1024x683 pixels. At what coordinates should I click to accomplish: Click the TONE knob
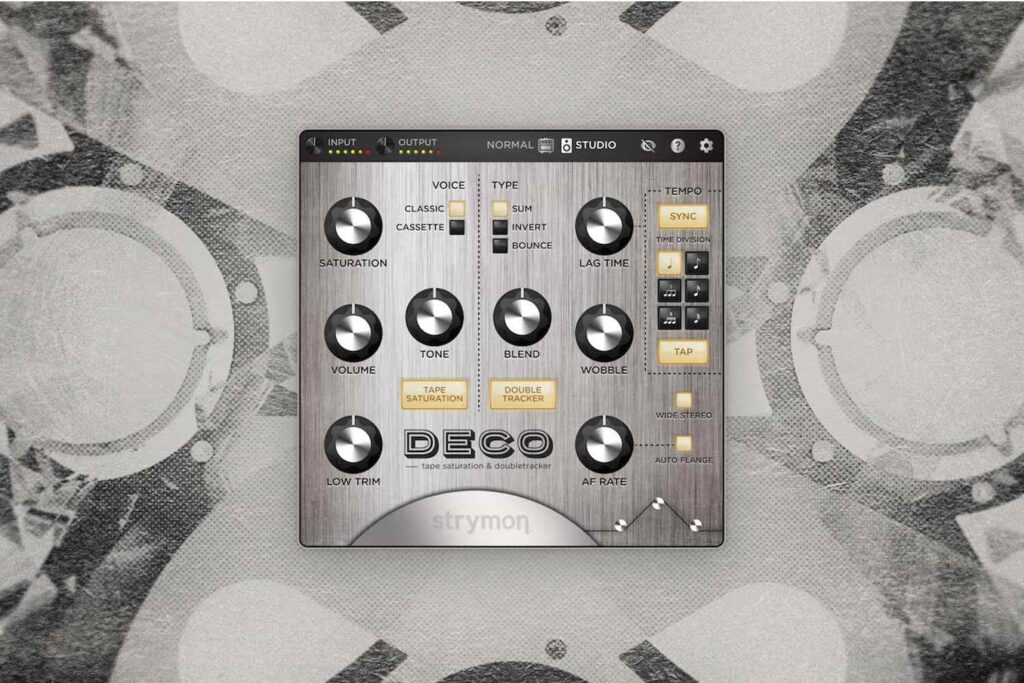coord(434,317)
